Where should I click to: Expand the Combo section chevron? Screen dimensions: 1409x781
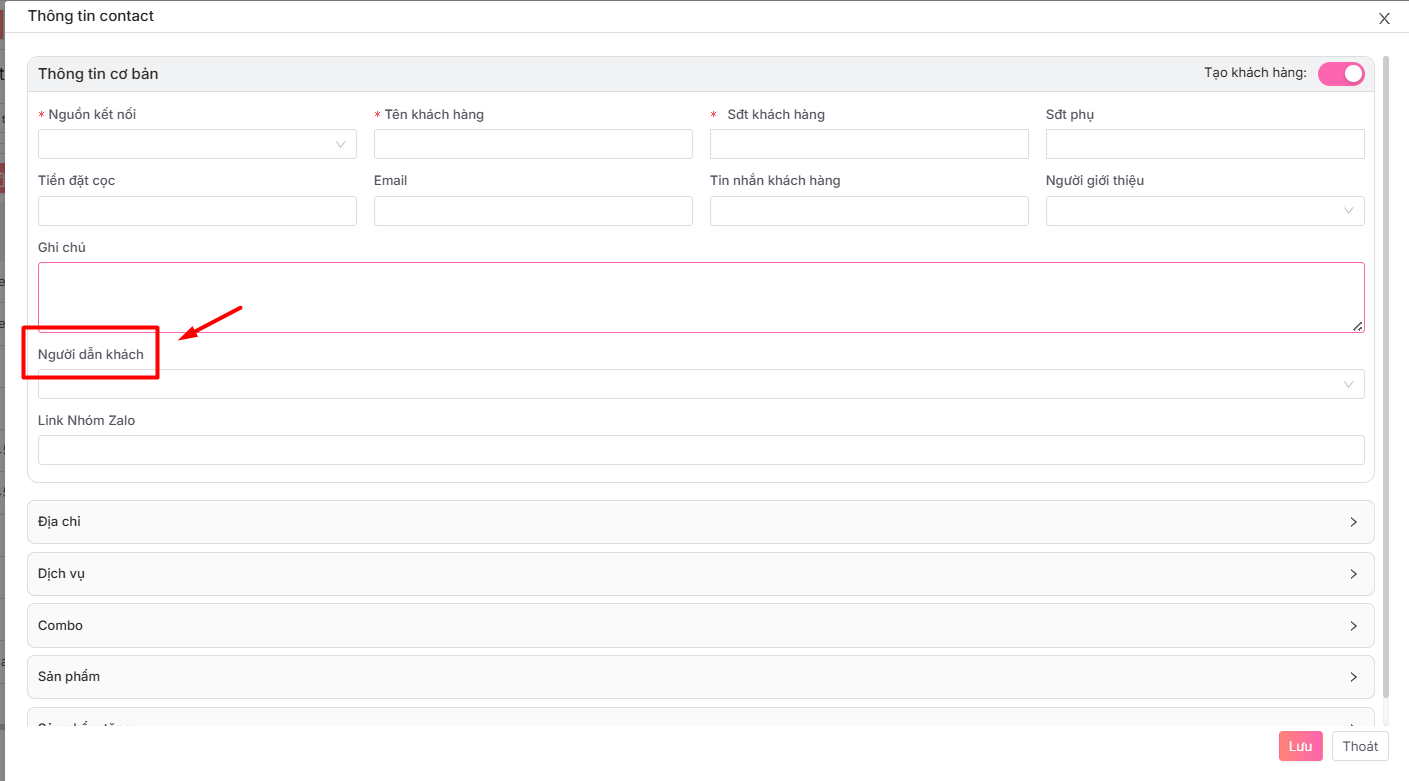pyautogui.click(x=1353, y=626)
